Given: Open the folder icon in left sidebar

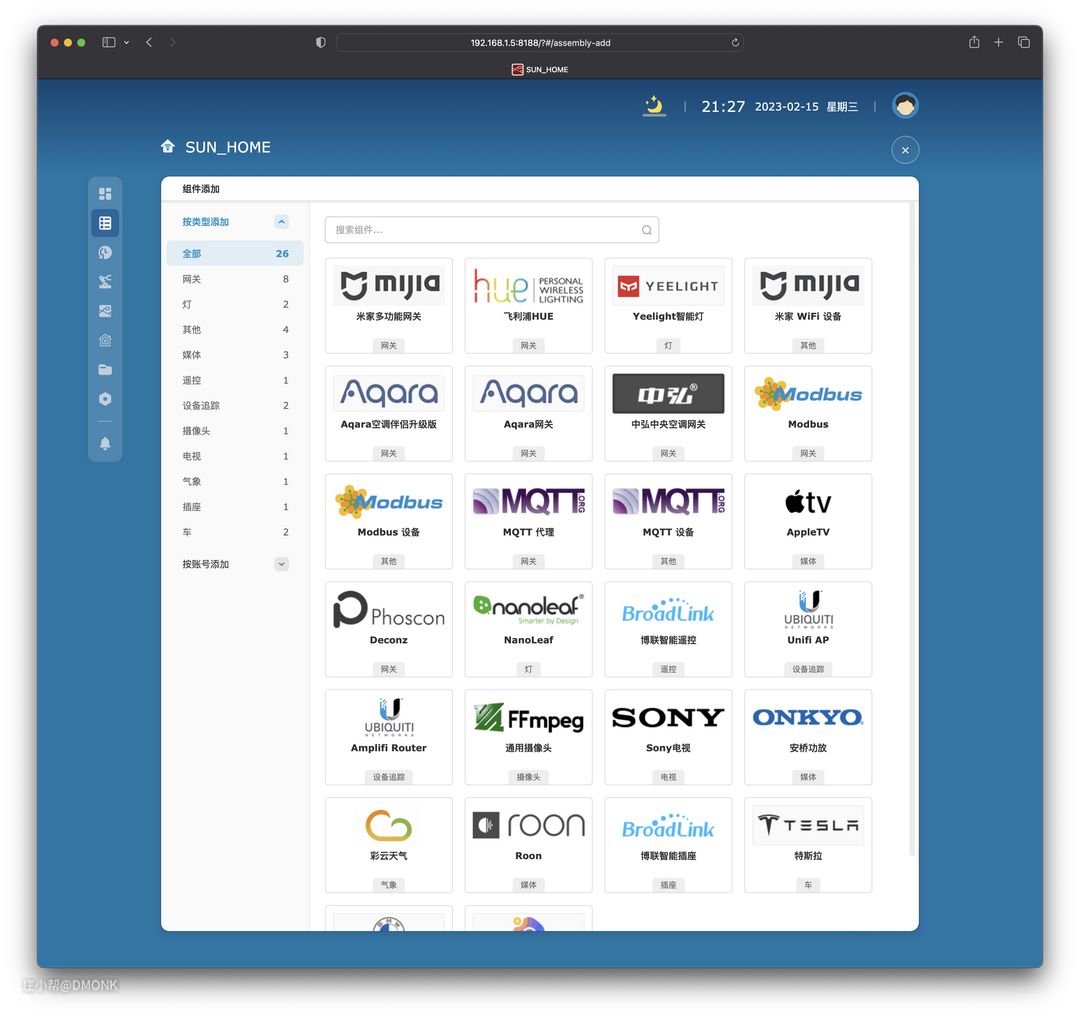Looking at the screenshot, I should click(x=105, y=370).
